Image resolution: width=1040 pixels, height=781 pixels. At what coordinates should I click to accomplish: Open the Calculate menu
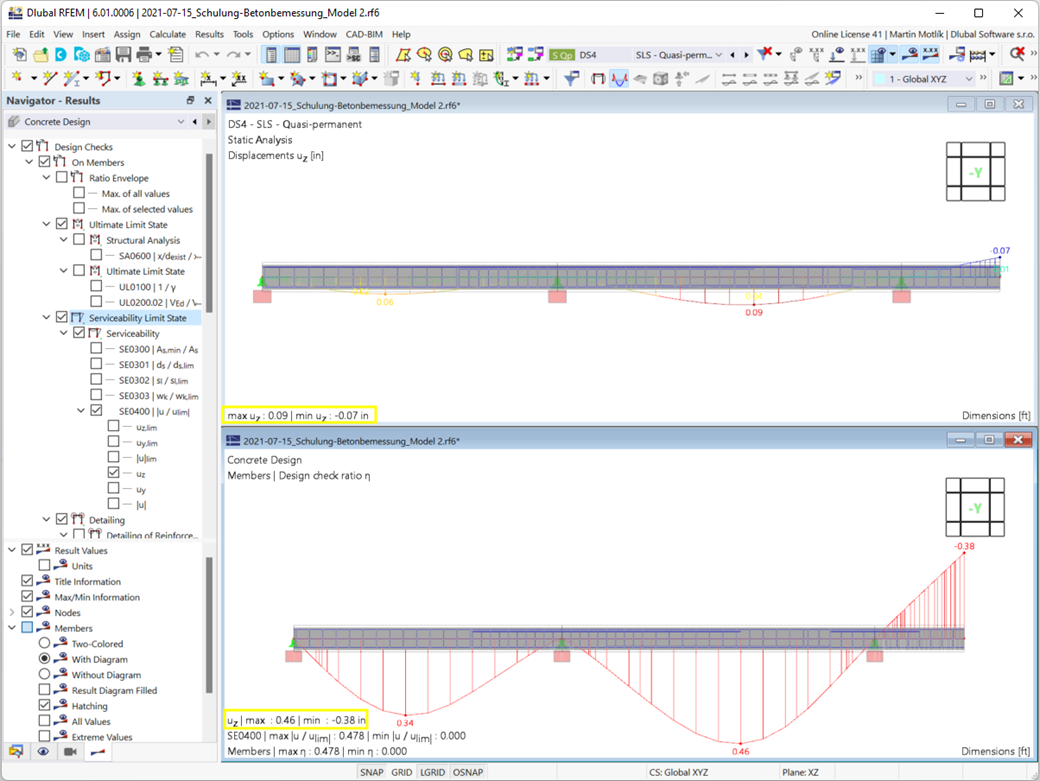click(167, 34)
